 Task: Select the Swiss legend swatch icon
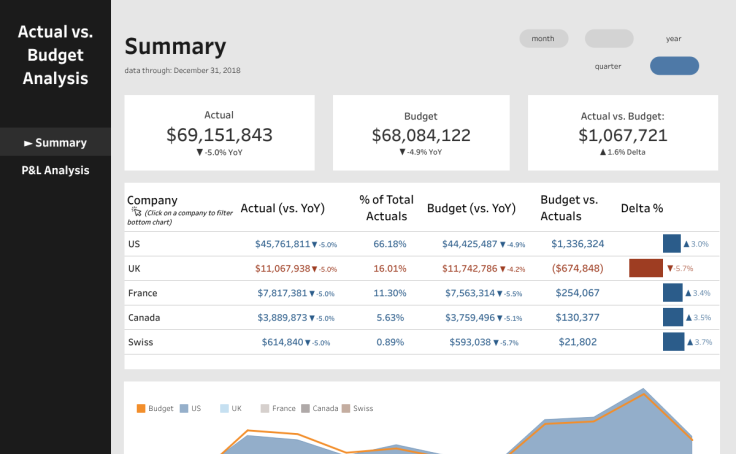(346, 408)
